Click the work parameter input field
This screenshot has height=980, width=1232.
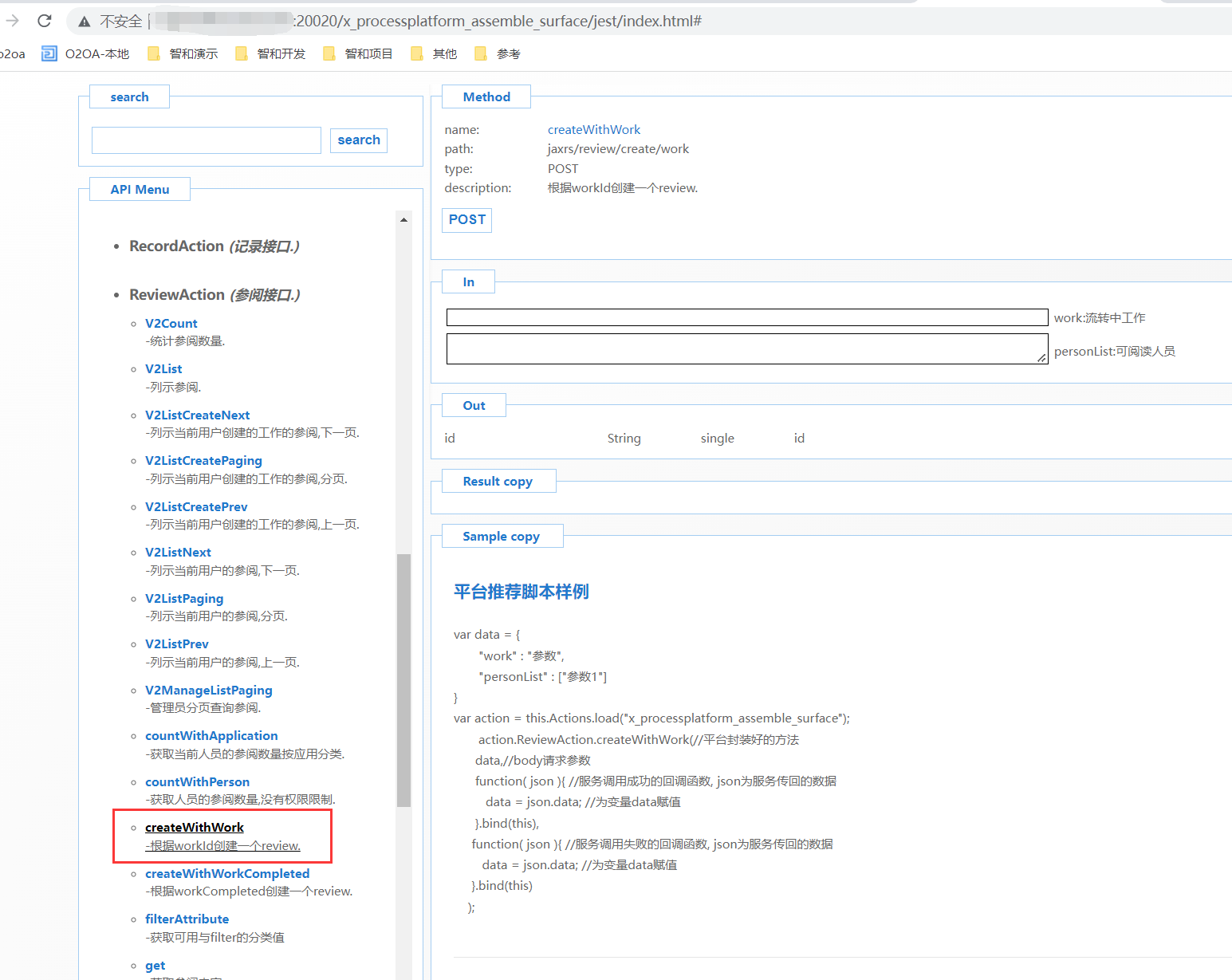click(746, 317)
